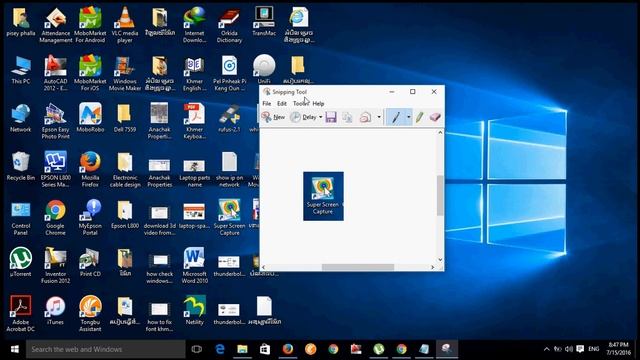
Task: Select the TransMac desktop icon
Action: [x=264, y=22]
